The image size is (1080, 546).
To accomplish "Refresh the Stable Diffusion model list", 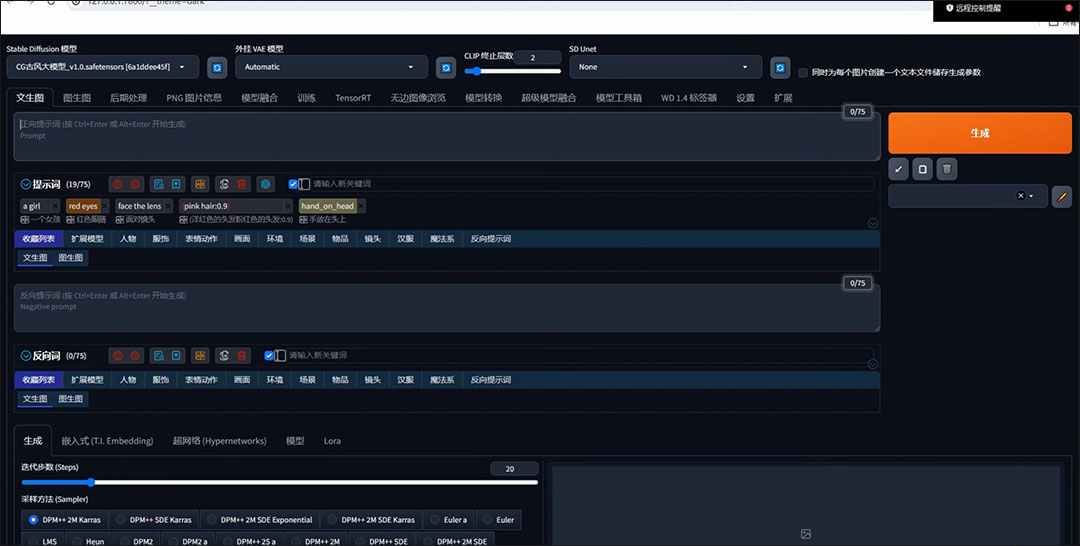I will click(x=216, y=68).
